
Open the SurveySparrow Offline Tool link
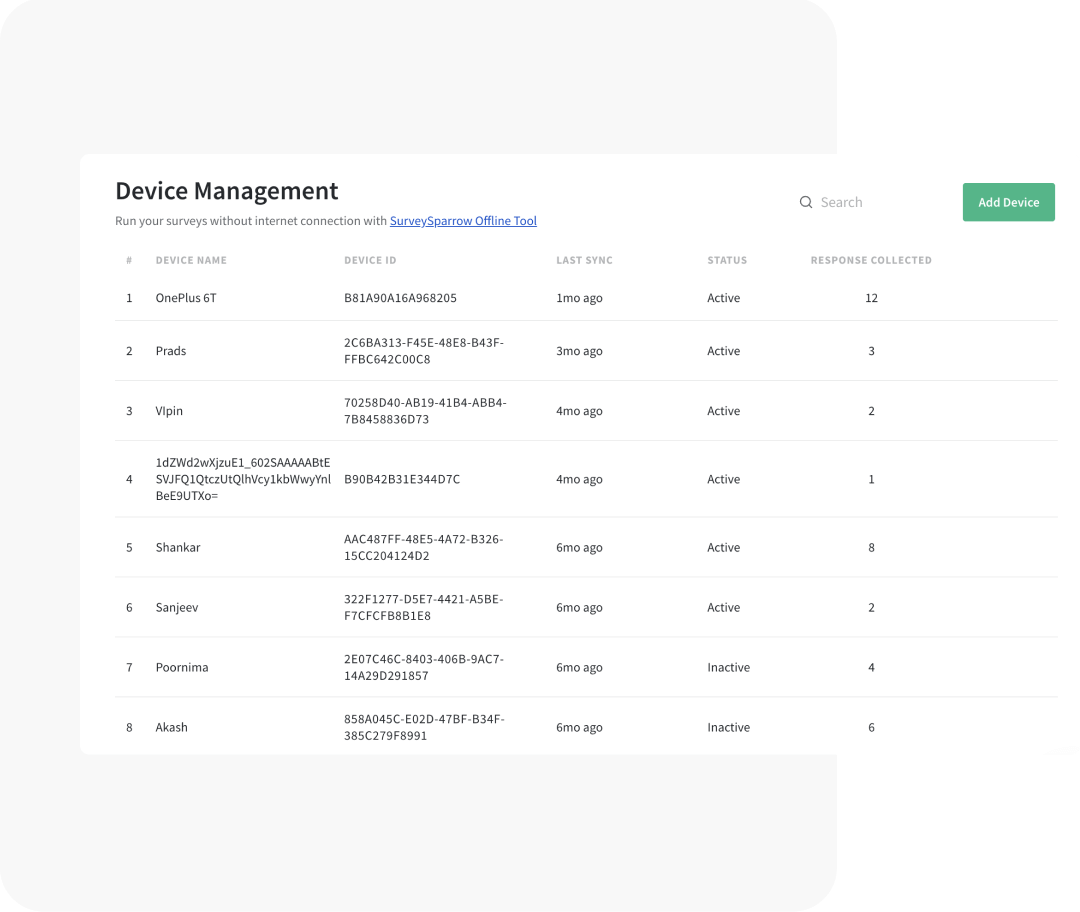(463, 221)
